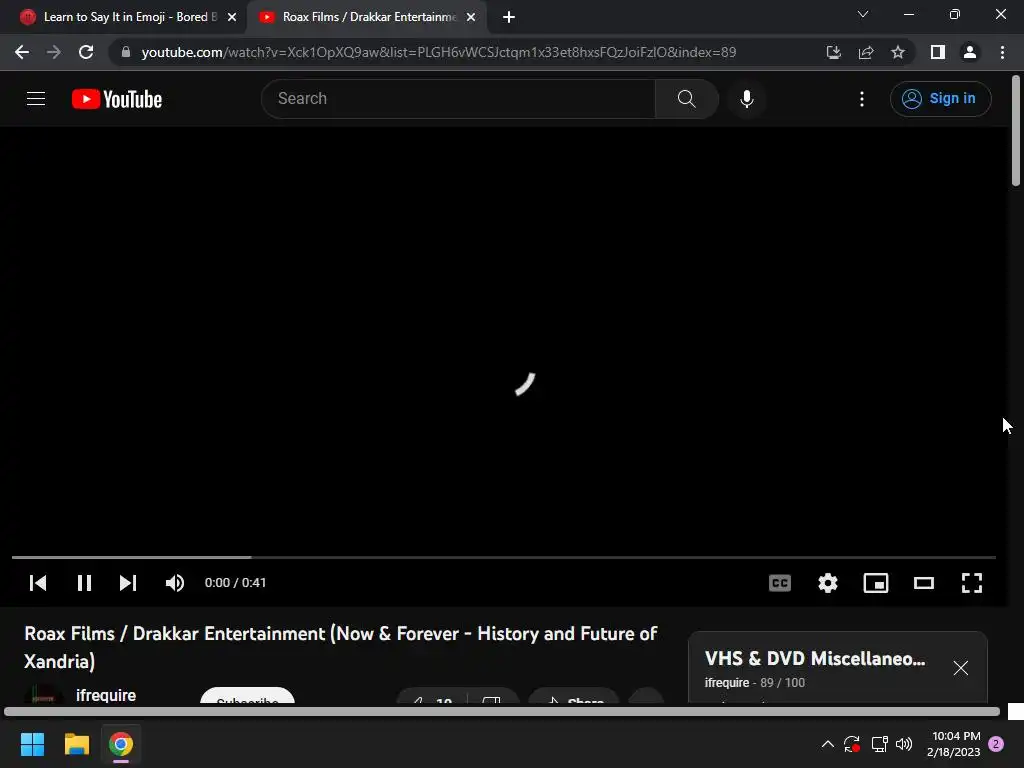Open File Explorer from taskbar
Image resolution: width=1024 pixels, height=768 pixels.
[76, 744]
